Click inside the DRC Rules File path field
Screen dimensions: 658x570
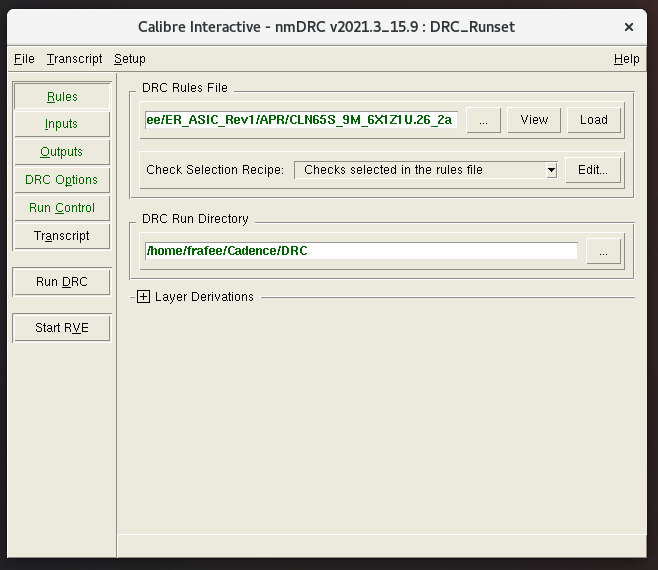pos(301,120)
